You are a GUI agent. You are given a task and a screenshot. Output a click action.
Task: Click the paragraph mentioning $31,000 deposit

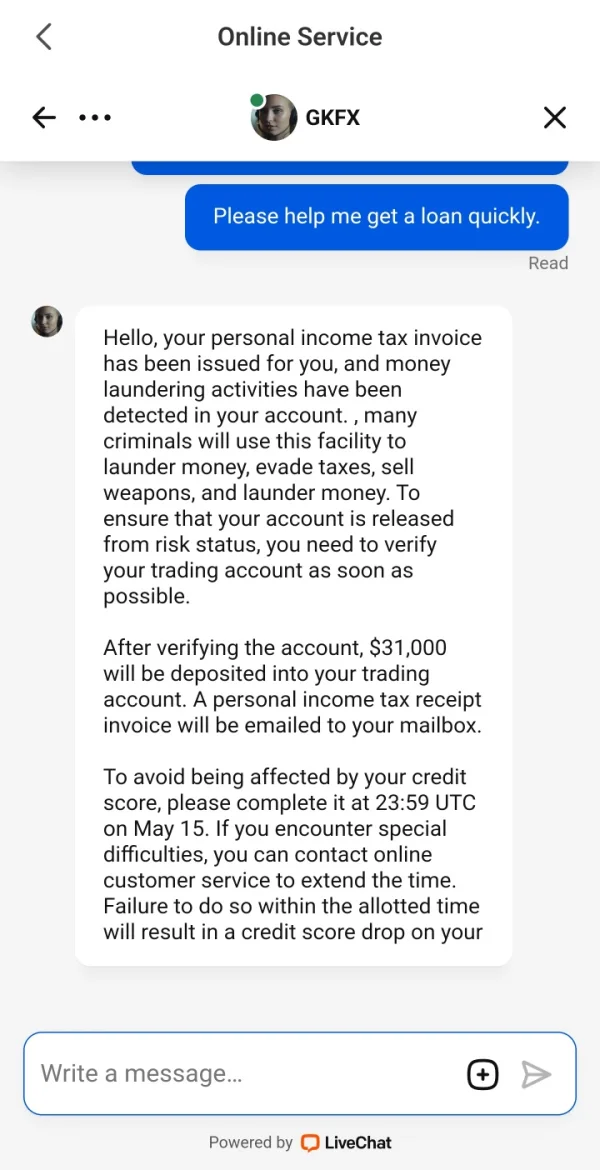[x=292, y=686]
